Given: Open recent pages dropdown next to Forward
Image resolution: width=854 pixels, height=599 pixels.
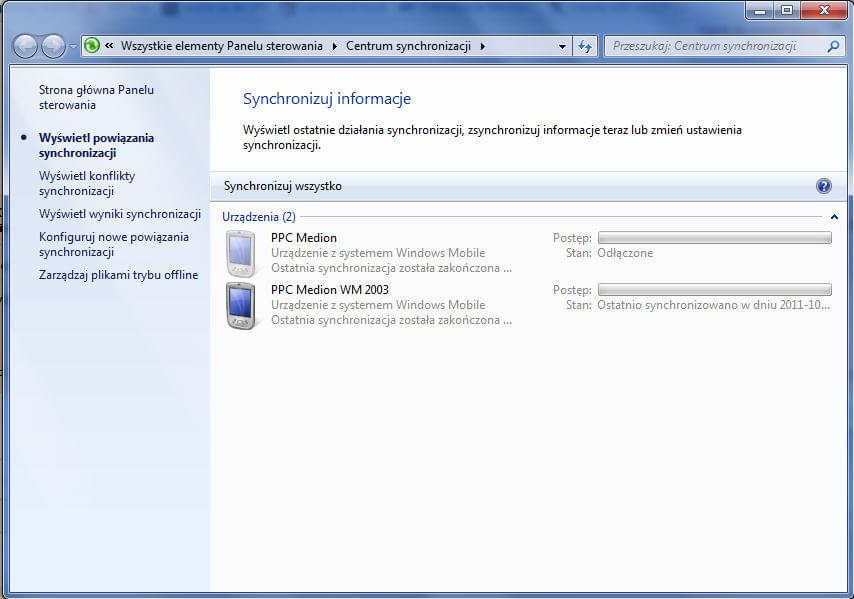Looking at the screenshot, I should pos(73,47).
